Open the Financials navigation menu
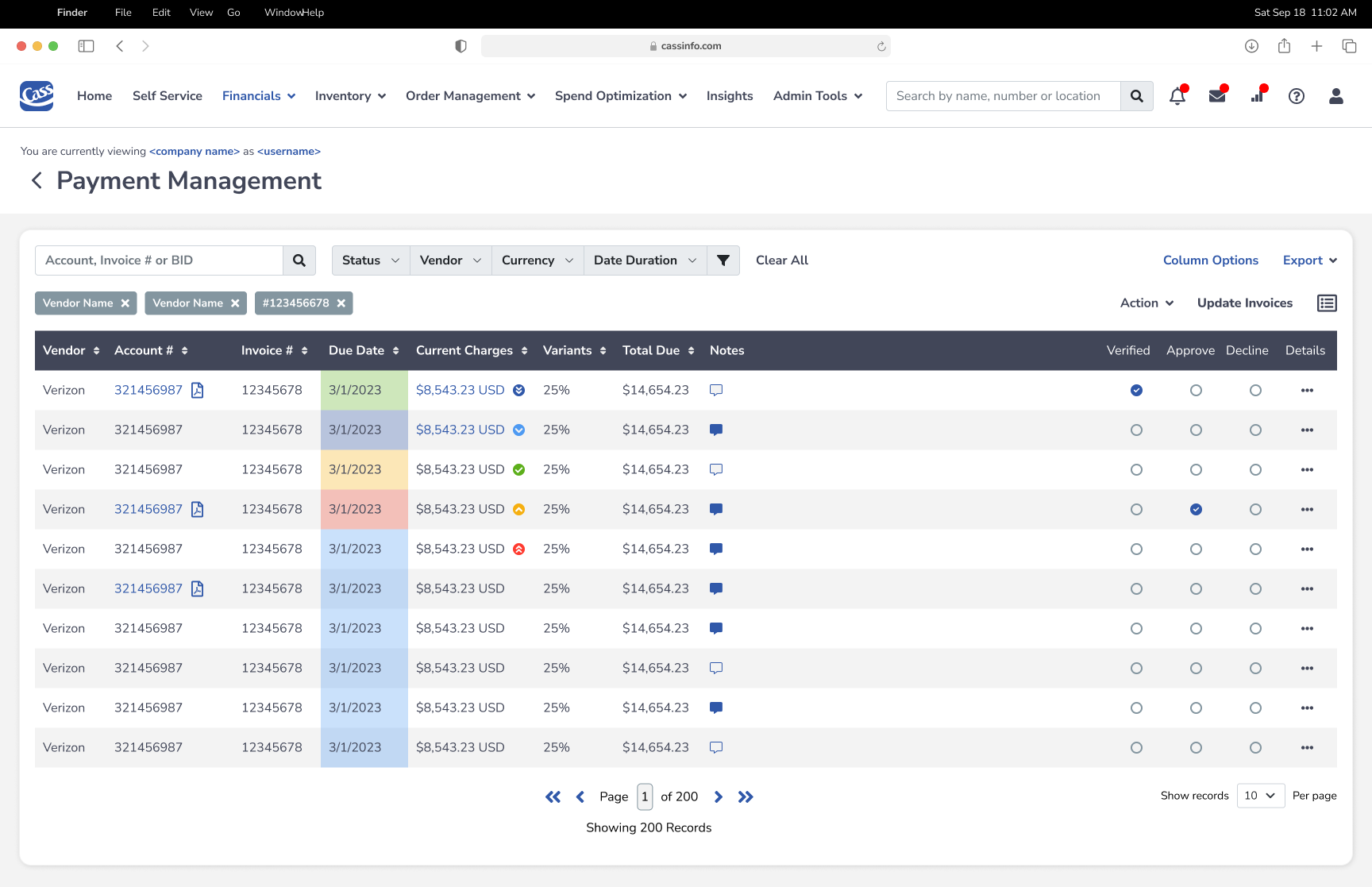 259,96
